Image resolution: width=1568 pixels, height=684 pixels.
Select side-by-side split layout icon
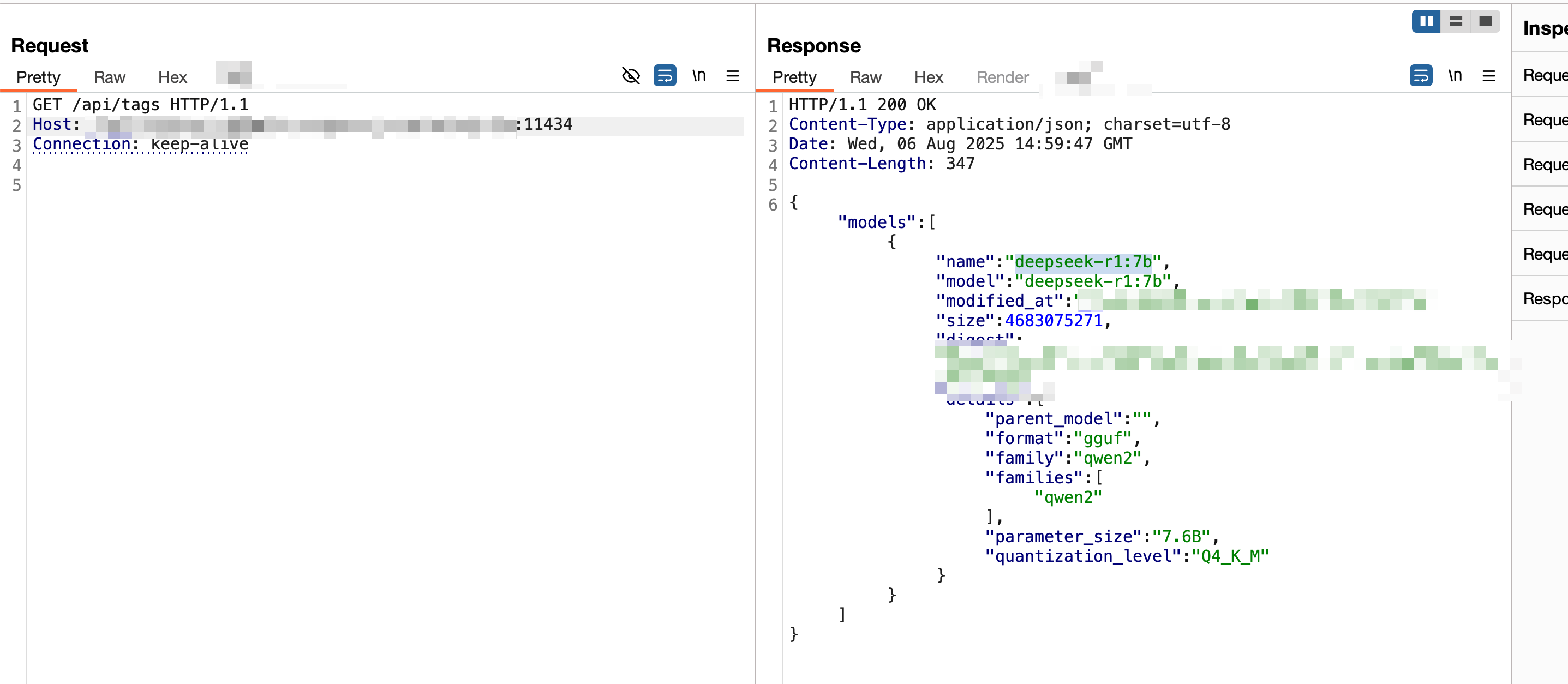point(1426,21)
